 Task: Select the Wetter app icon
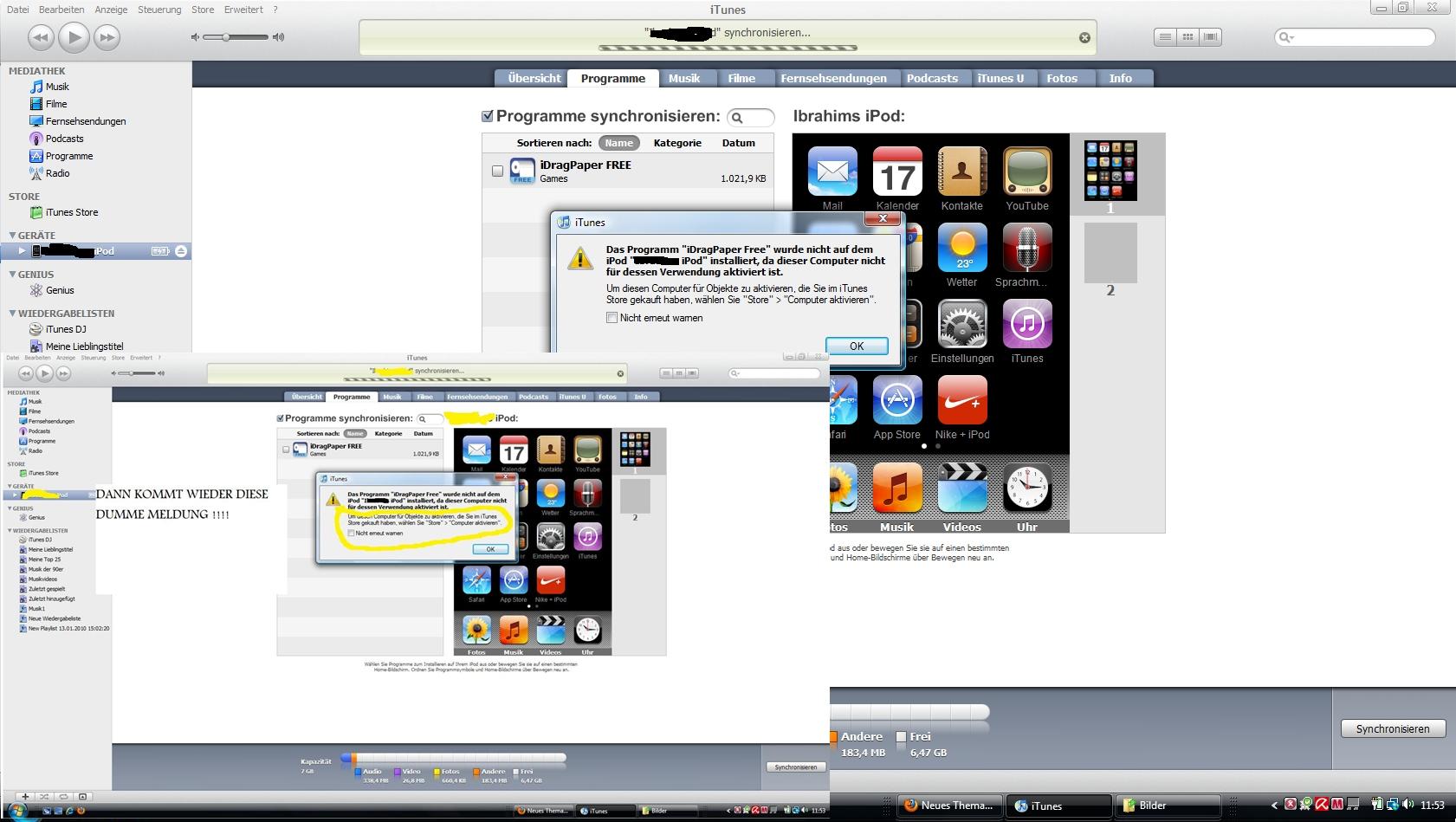pyautogui.click(x=962, y=248)
